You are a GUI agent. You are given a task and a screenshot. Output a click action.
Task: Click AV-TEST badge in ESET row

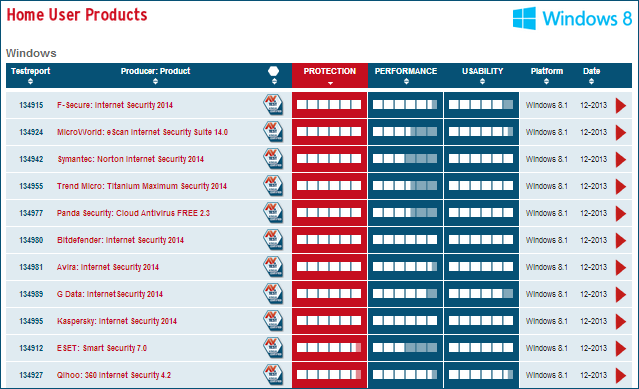(x=273, y=347)
